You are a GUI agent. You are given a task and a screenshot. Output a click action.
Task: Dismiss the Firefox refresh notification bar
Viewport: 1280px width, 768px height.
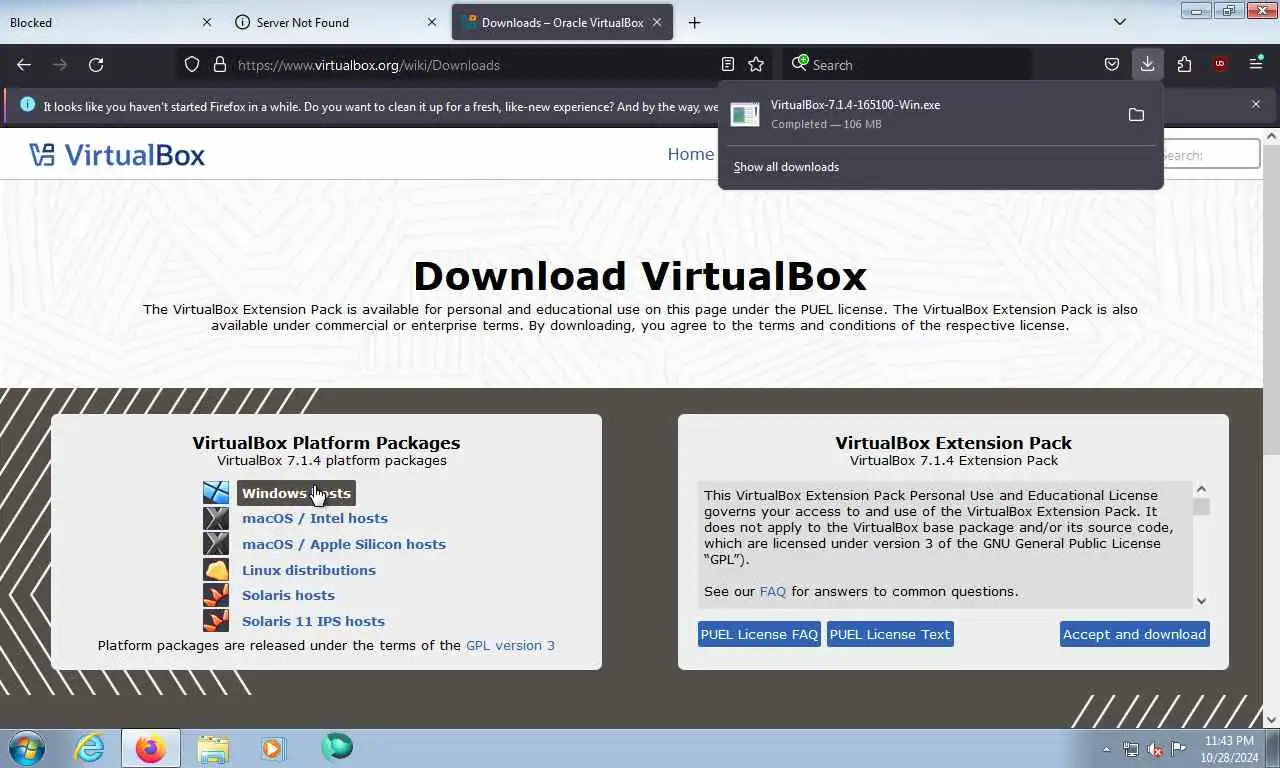(1256, 104)
